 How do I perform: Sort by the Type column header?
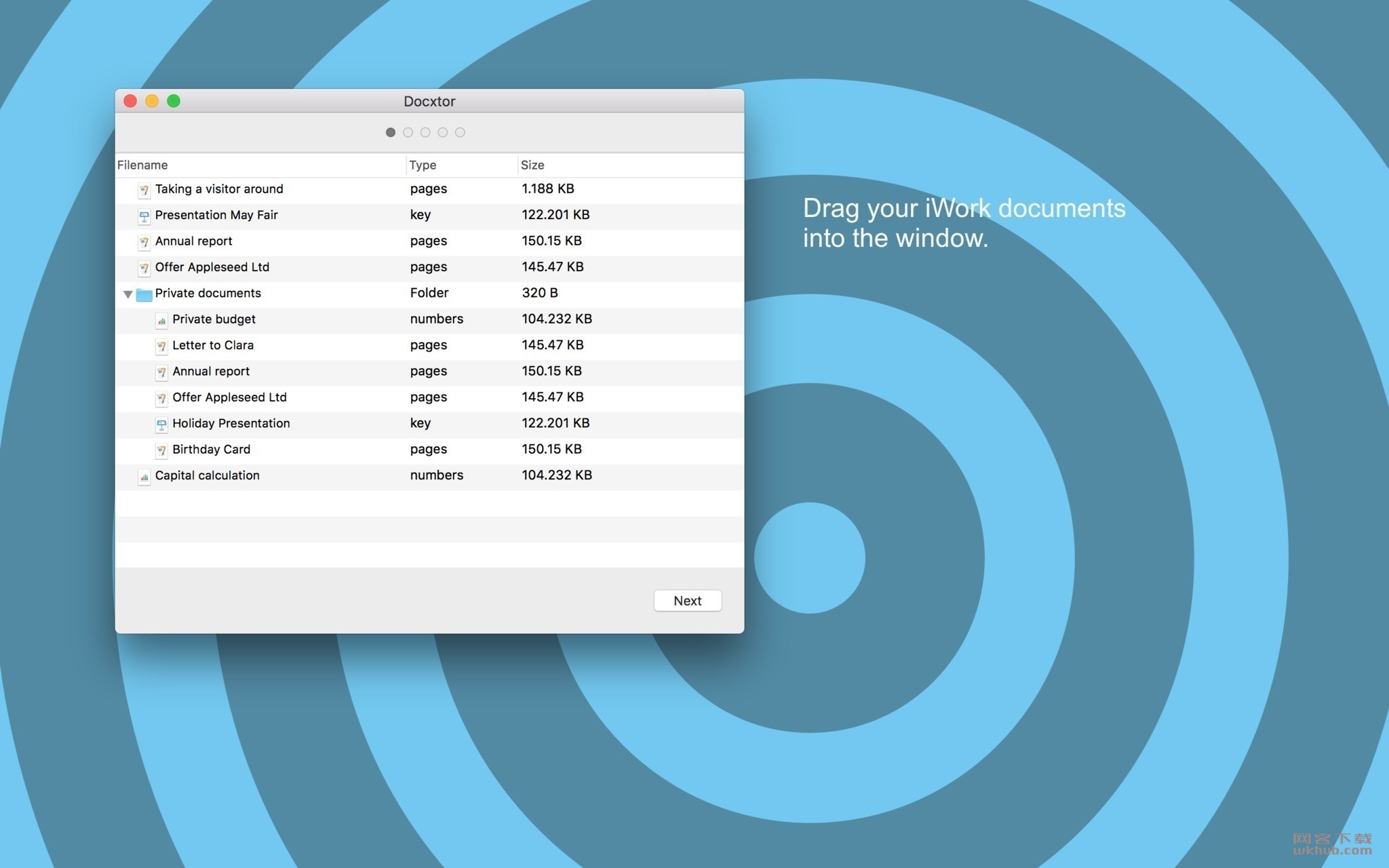click(x=462, y=165)
